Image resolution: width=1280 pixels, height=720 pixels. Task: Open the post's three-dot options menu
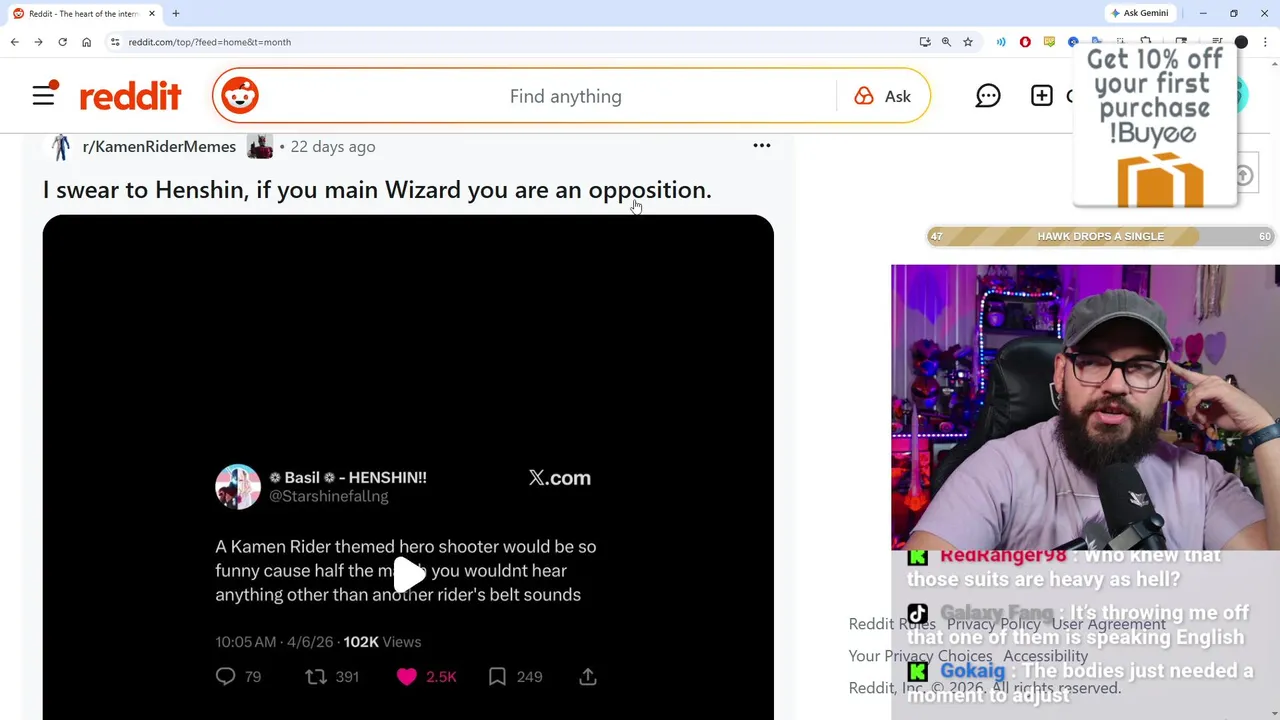pyautogui.click(x=762, y=146)
